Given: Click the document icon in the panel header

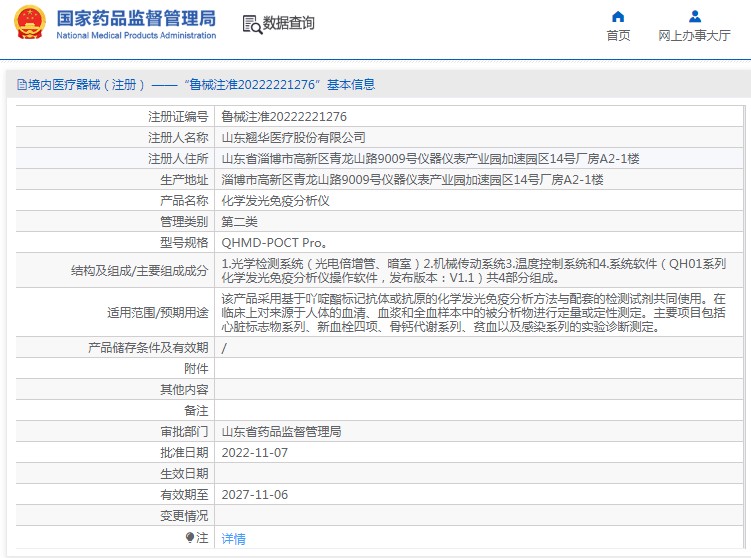Looking at the screenshot, I should point(10,85).
